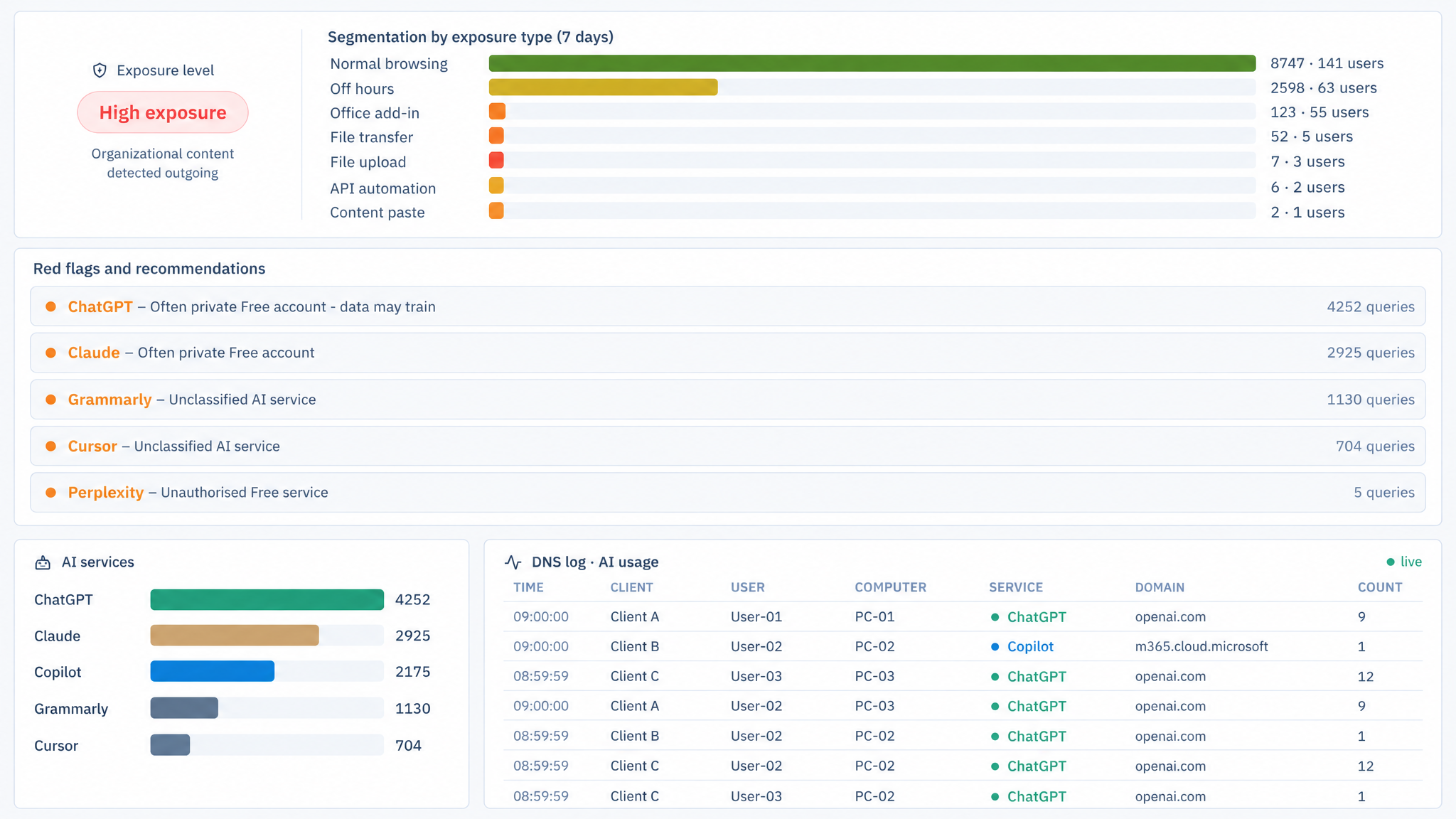The width and height of the screenshot is (1456, 819).
Task: Click the Content paste bar marker
Action: pyautogui.click(x=496, y=211)
